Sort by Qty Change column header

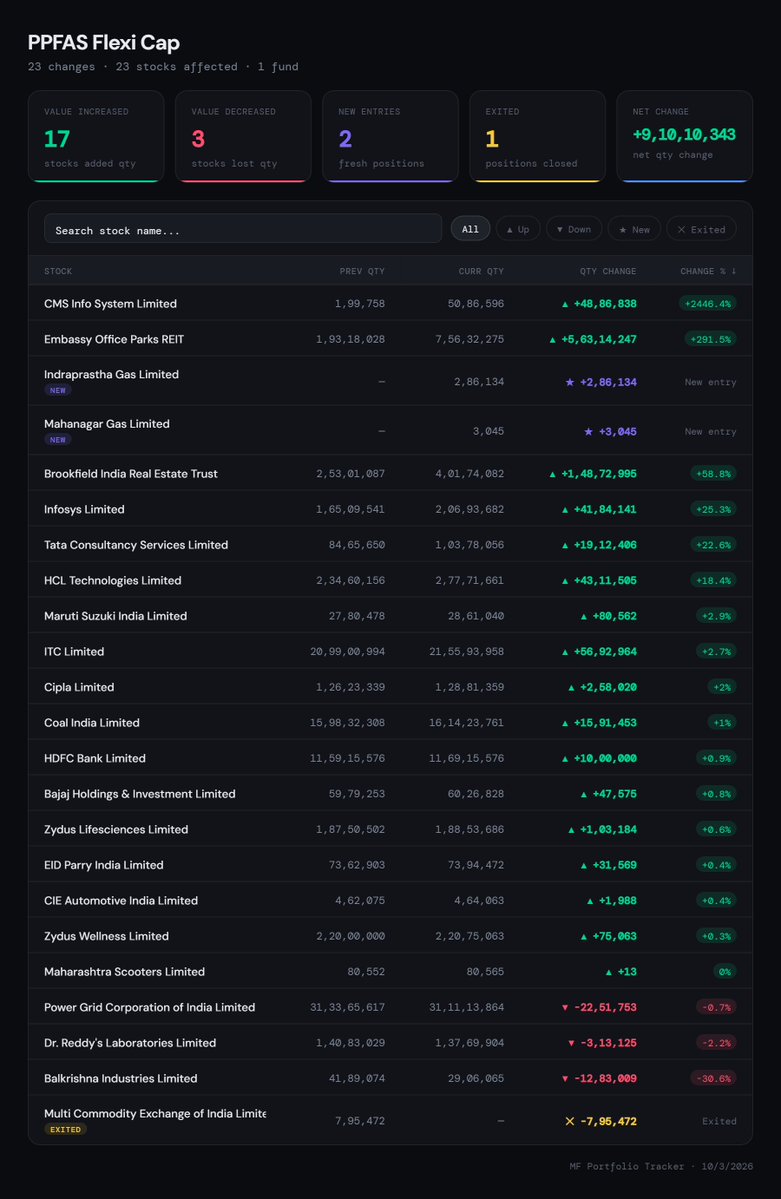[607, 271]
